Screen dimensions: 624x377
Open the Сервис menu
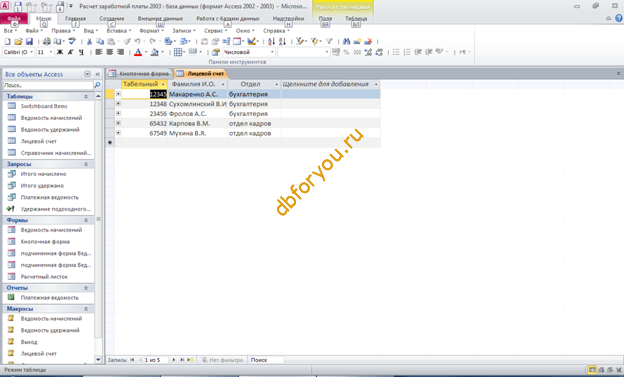215,31
